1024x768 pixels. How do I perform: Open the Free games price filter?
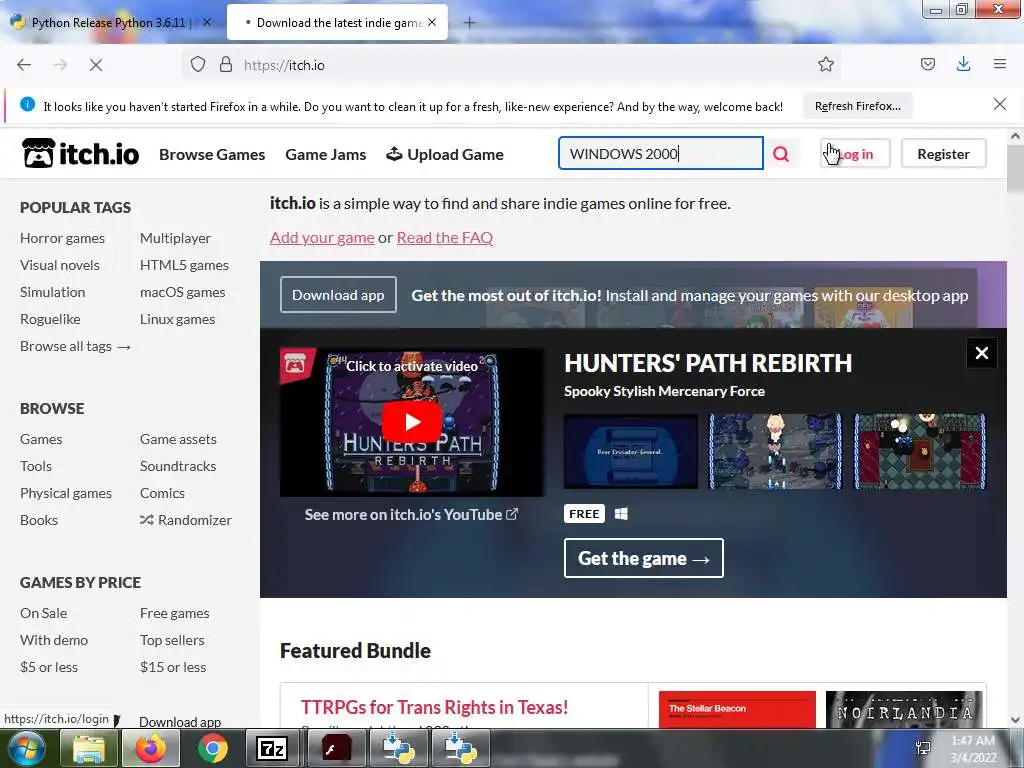click(x=174, y=613)
